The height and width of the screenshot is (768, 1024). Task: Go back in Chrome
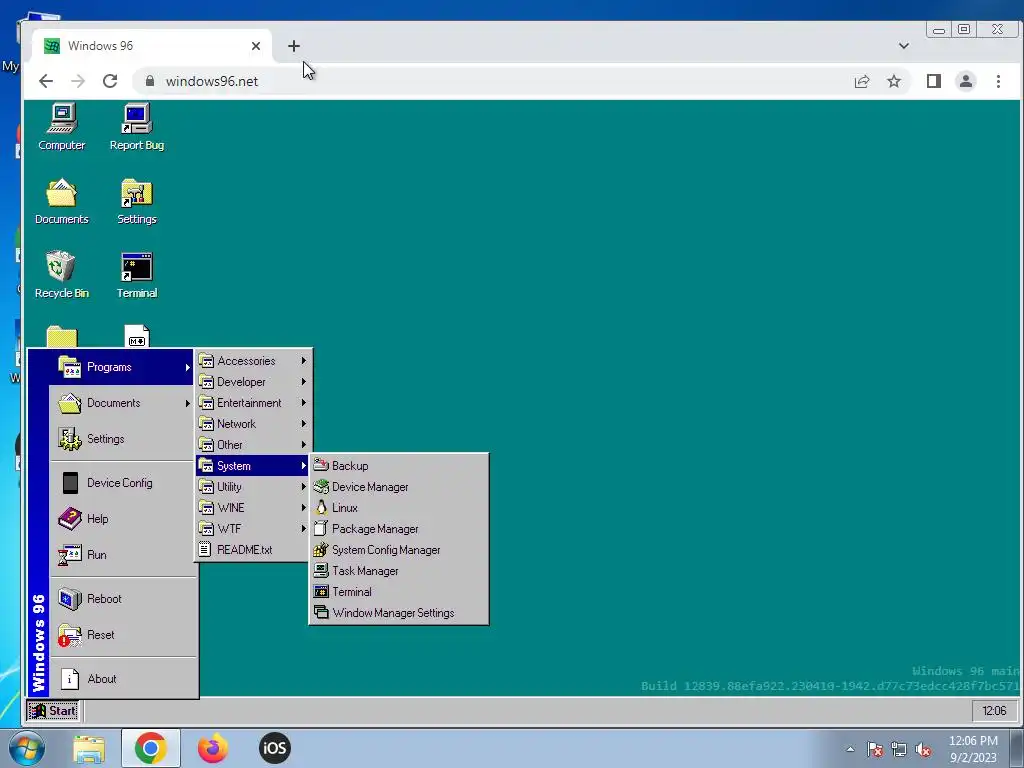pos(45,81)
